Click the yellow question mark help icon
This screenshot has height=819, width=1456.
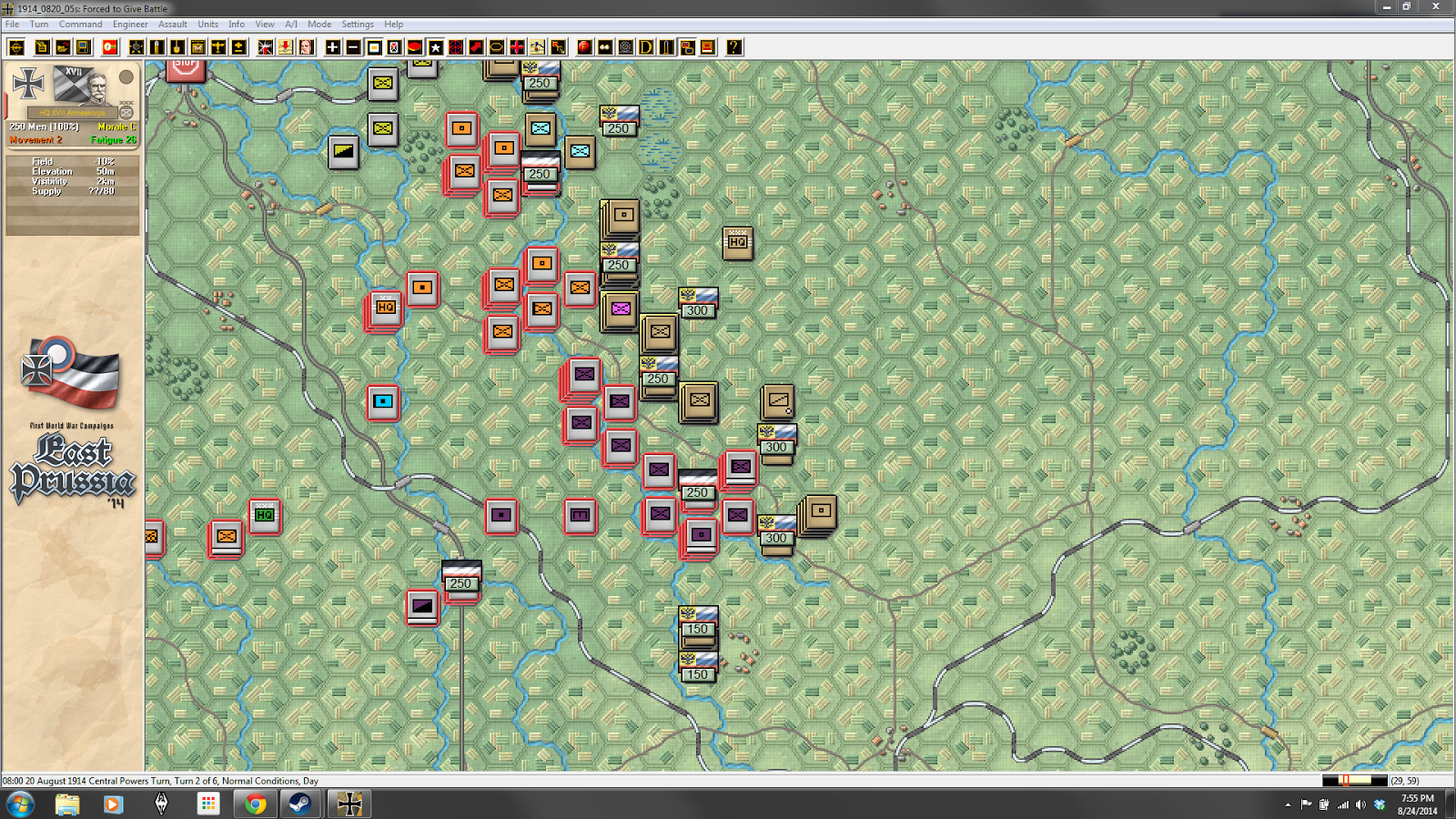[x=733, y=47]
